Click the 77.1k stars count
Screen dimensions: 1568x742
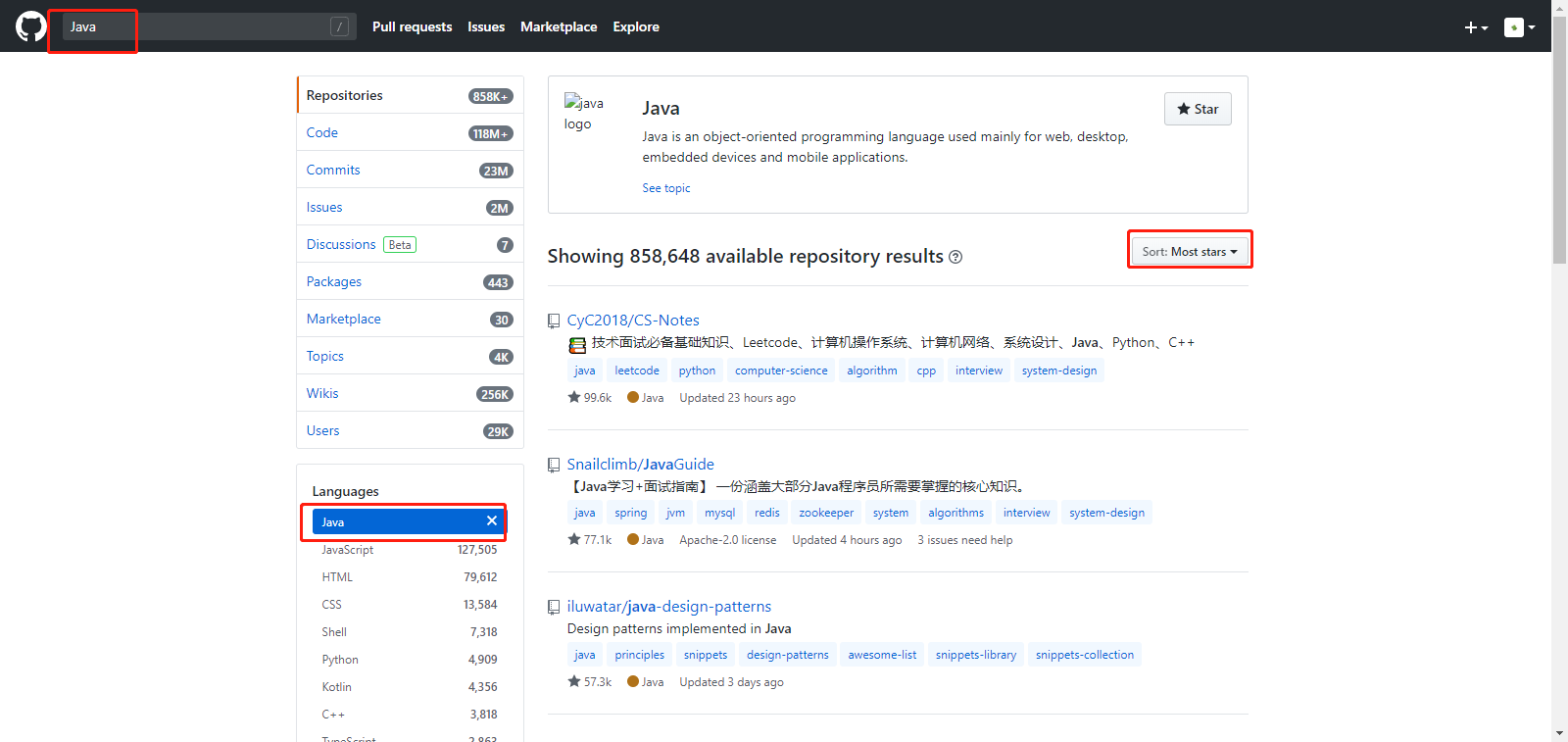coord(590,540)
